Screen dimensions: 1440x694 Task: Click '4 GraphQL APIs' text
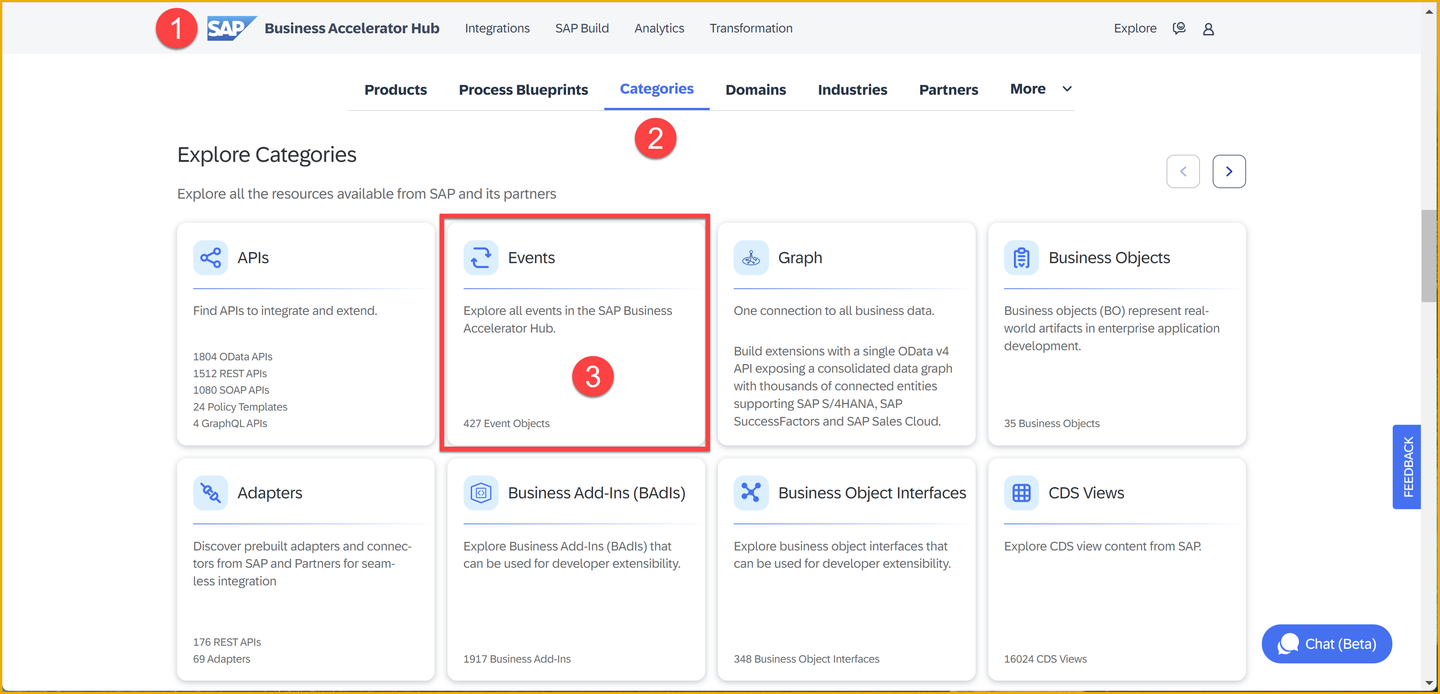click(x=230, y=424)
